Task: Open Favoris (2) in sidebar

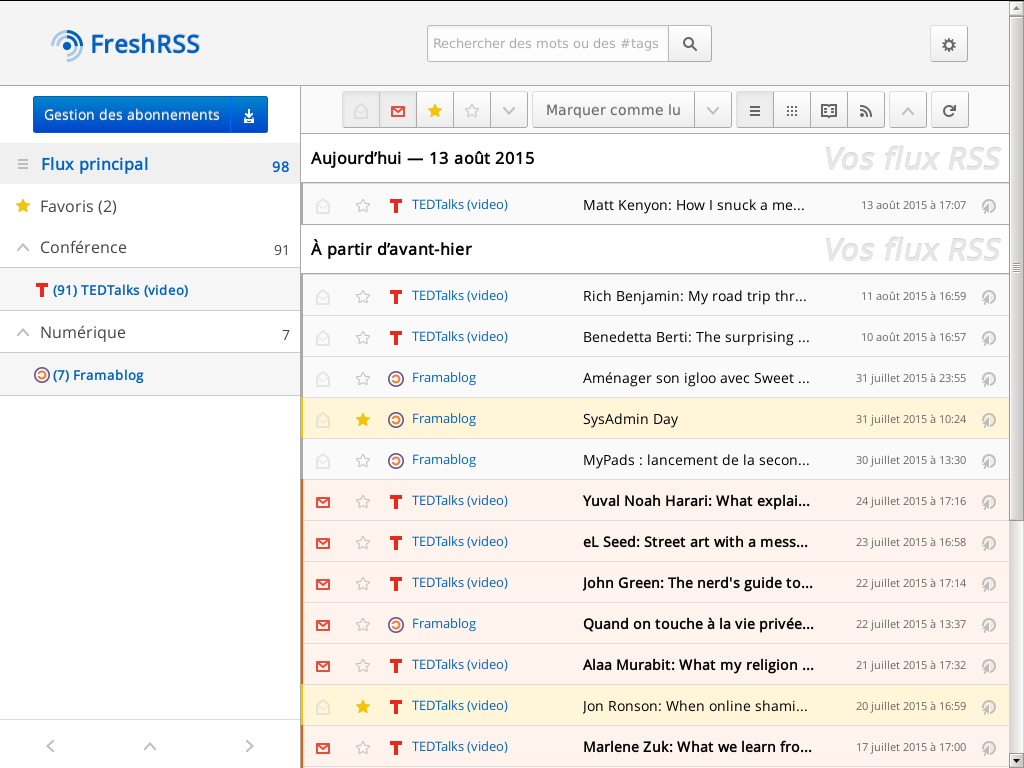Action: coord(78,206)
